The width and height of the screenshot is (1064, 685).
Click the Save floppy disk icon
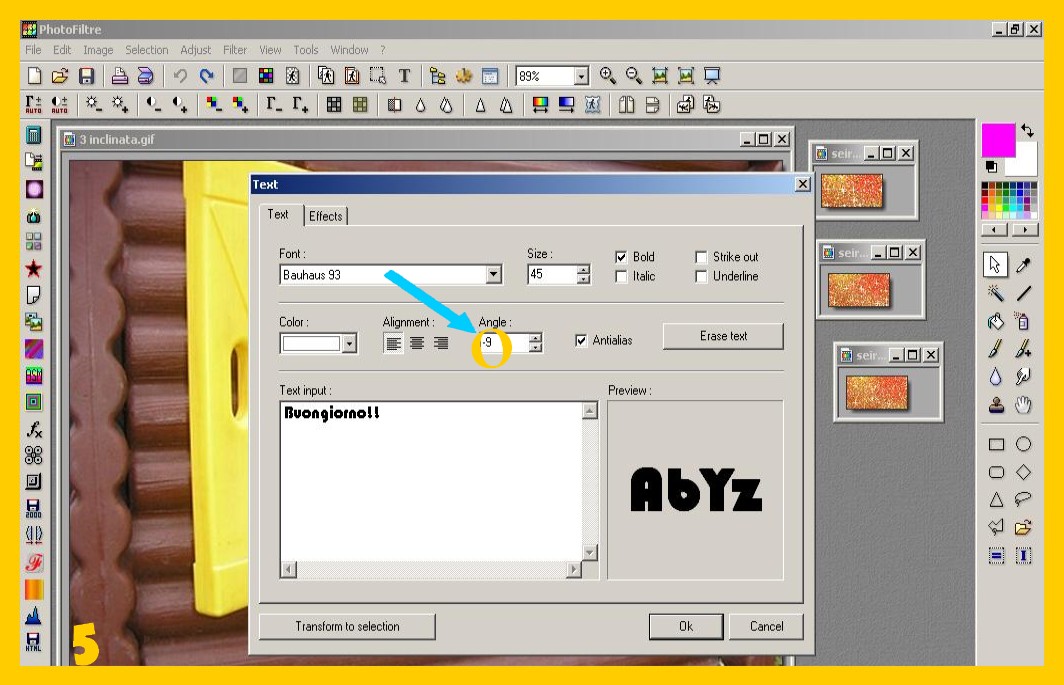[86, 76]
